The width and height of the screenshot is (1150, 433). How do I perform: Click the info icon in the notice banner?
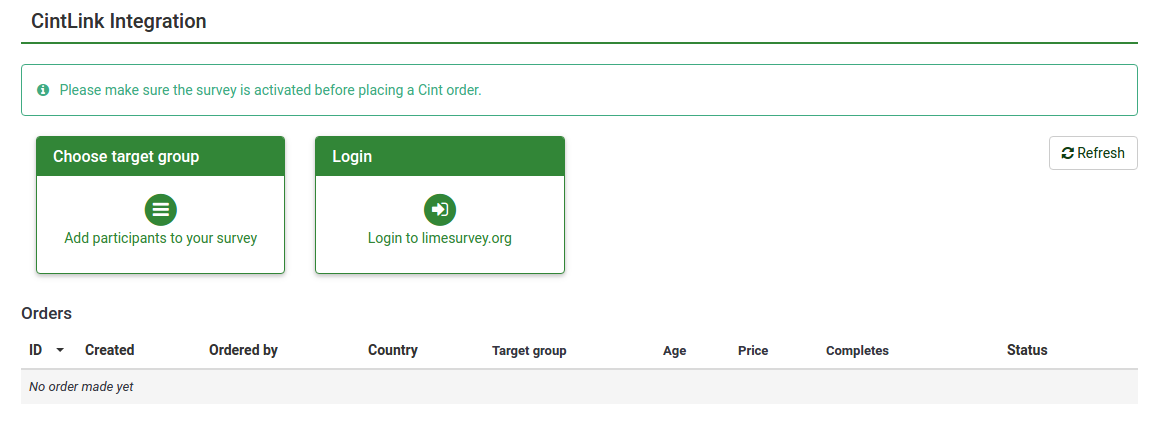43,90
